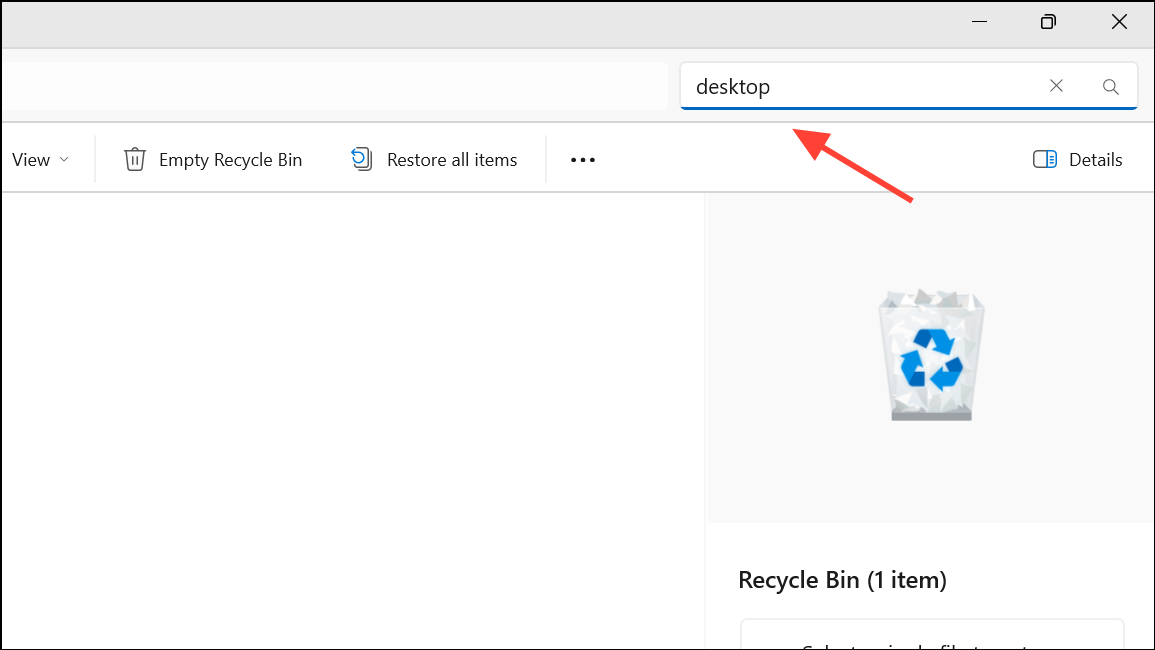Toggle the Details pane button

1078,160
